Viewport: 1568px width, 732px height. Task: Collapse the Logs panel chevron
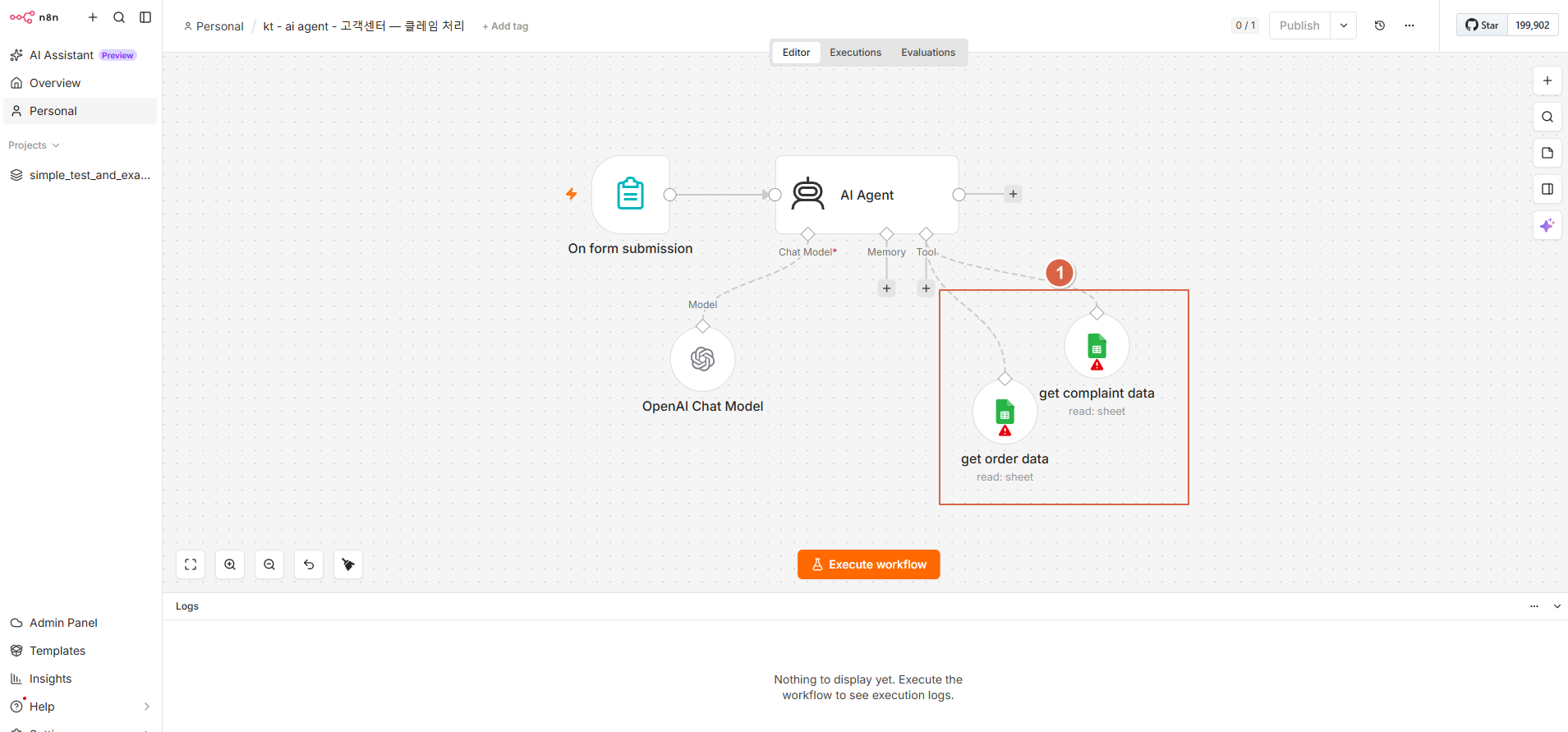pyautogui.click(x=1557, y=606)
